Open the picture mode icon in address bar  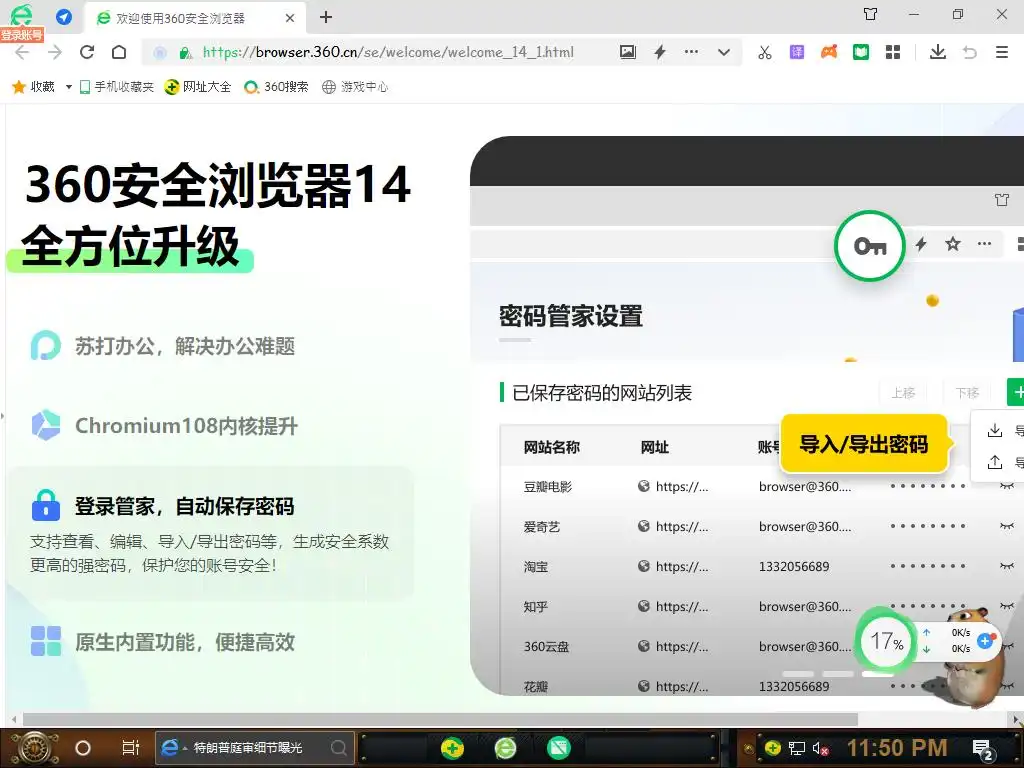pos(628,52)
